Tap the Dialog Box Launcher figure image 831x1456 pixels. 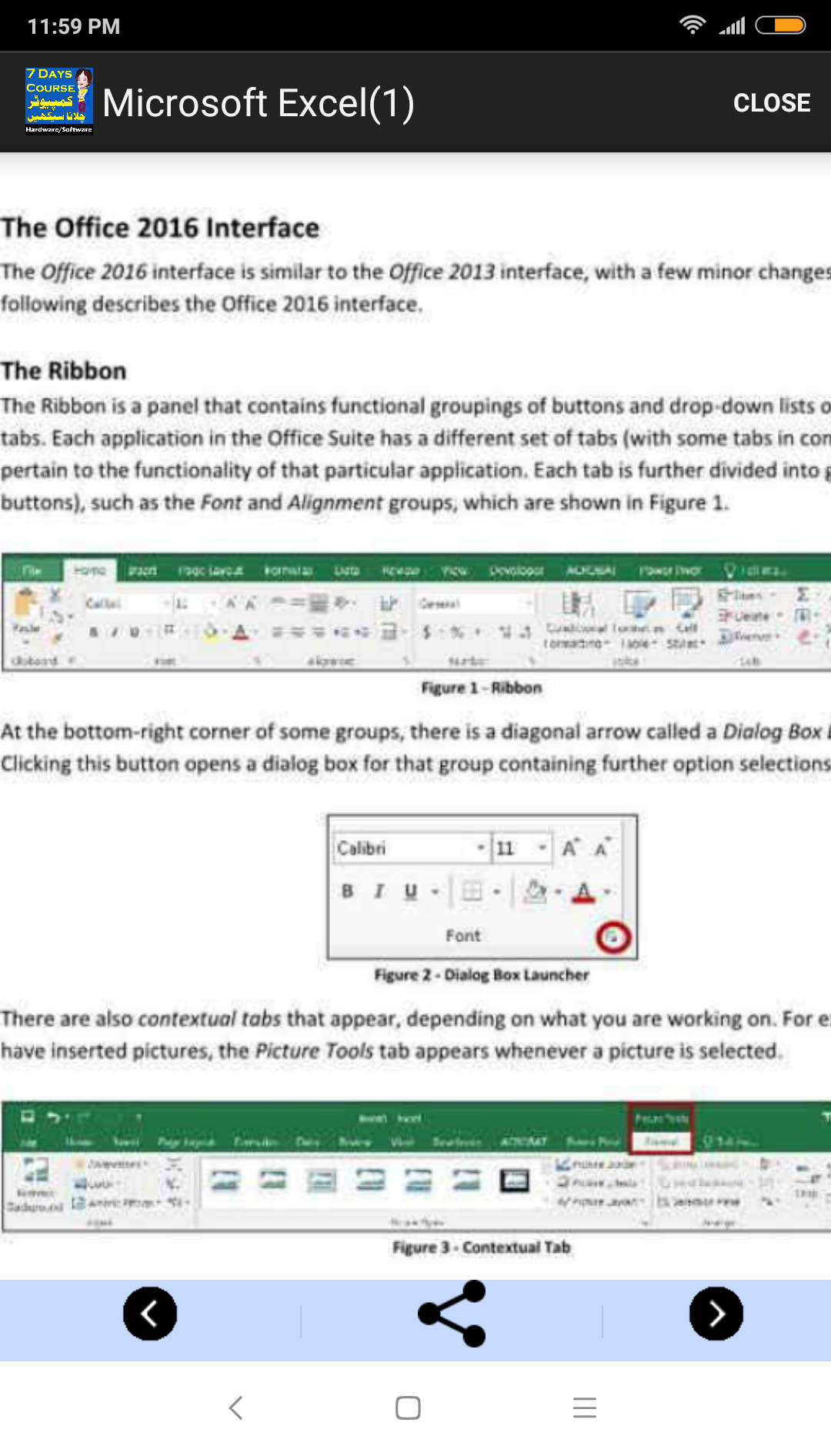tap(482, 887)
